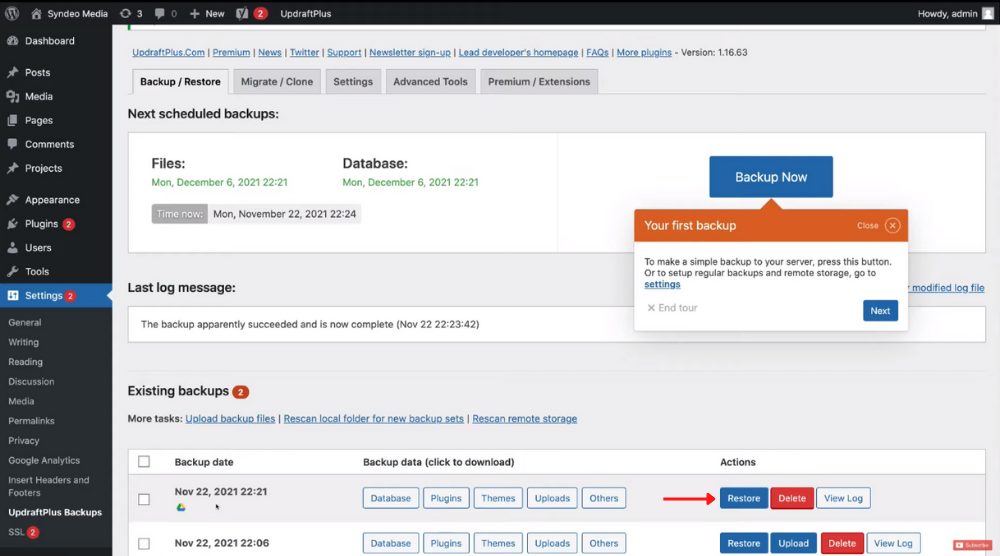1000x556 pixels.
Task: Click the WordPress logo in admin bar
Action: point(12,13)
